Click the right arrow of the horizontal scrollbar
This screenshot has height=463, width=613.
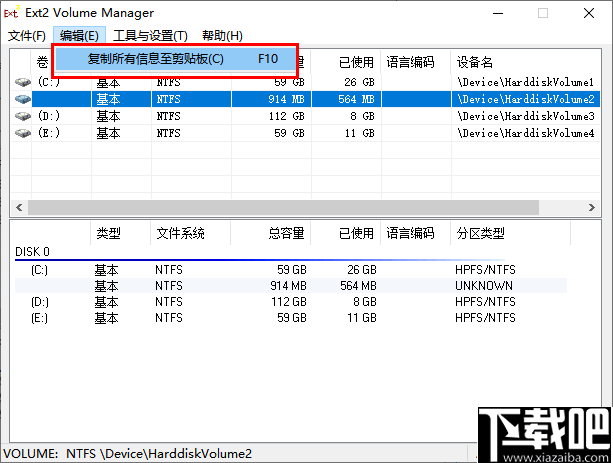point(592,207)
